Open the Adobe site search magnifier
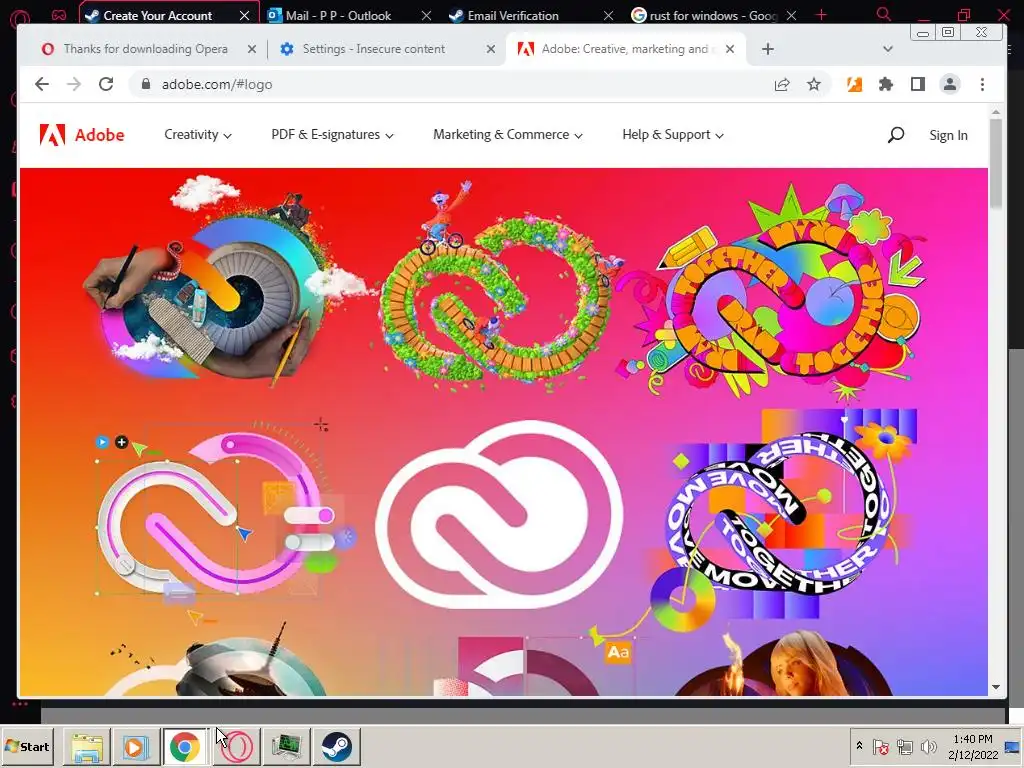This screenshot has width=1024, height=768. point(896,135)
